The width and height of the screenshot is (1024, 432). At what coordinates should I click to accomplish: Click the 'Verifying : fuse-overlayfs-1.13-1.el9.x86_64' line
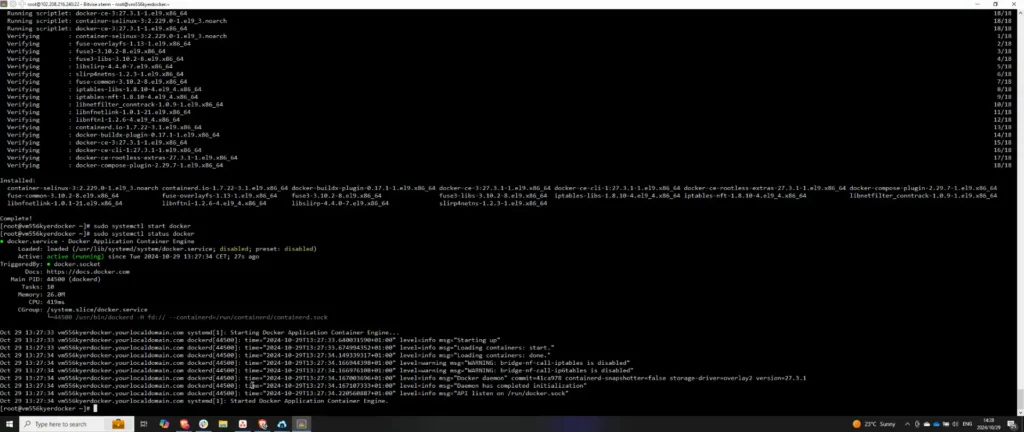coord(99,44)
